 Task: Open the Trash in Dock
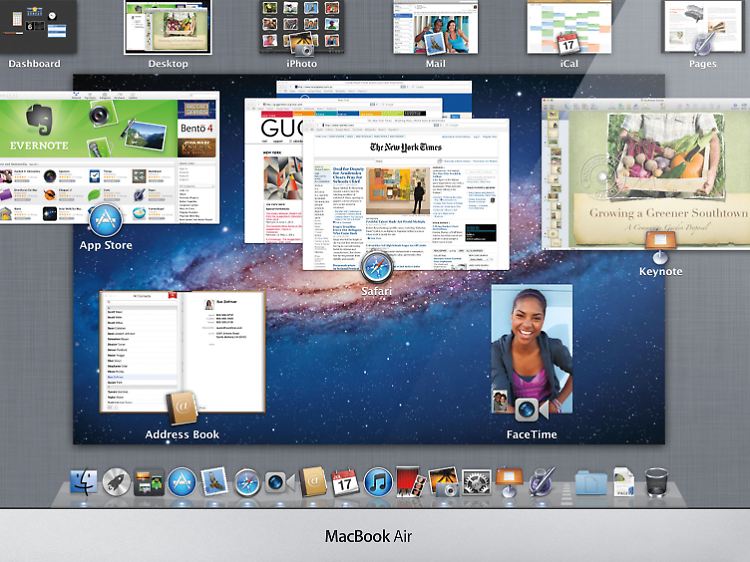click(x=656, y=482)
